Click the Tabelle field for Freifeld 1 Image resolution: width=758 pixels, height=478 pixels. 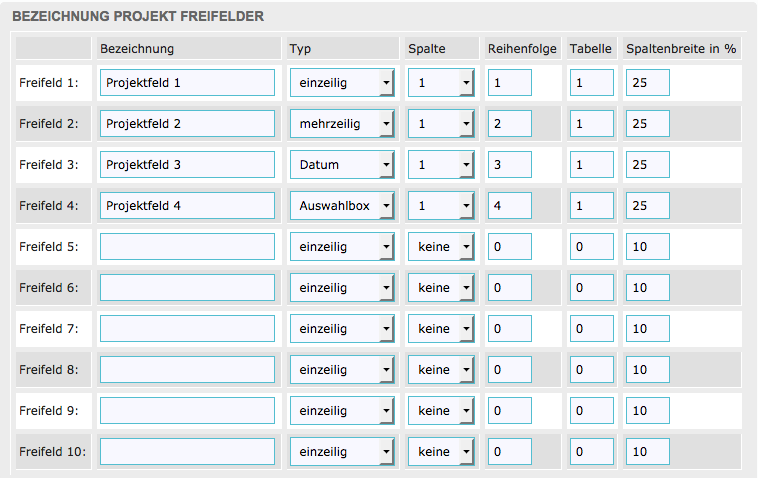[592, 82]
